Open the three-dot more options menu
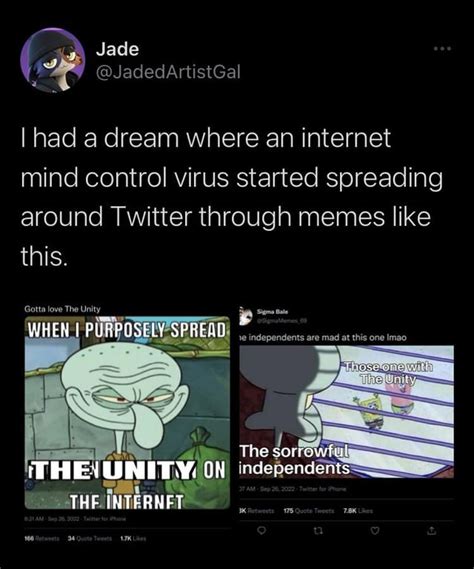The height and width of the screenshot is (569, 474). coord(443,48)
